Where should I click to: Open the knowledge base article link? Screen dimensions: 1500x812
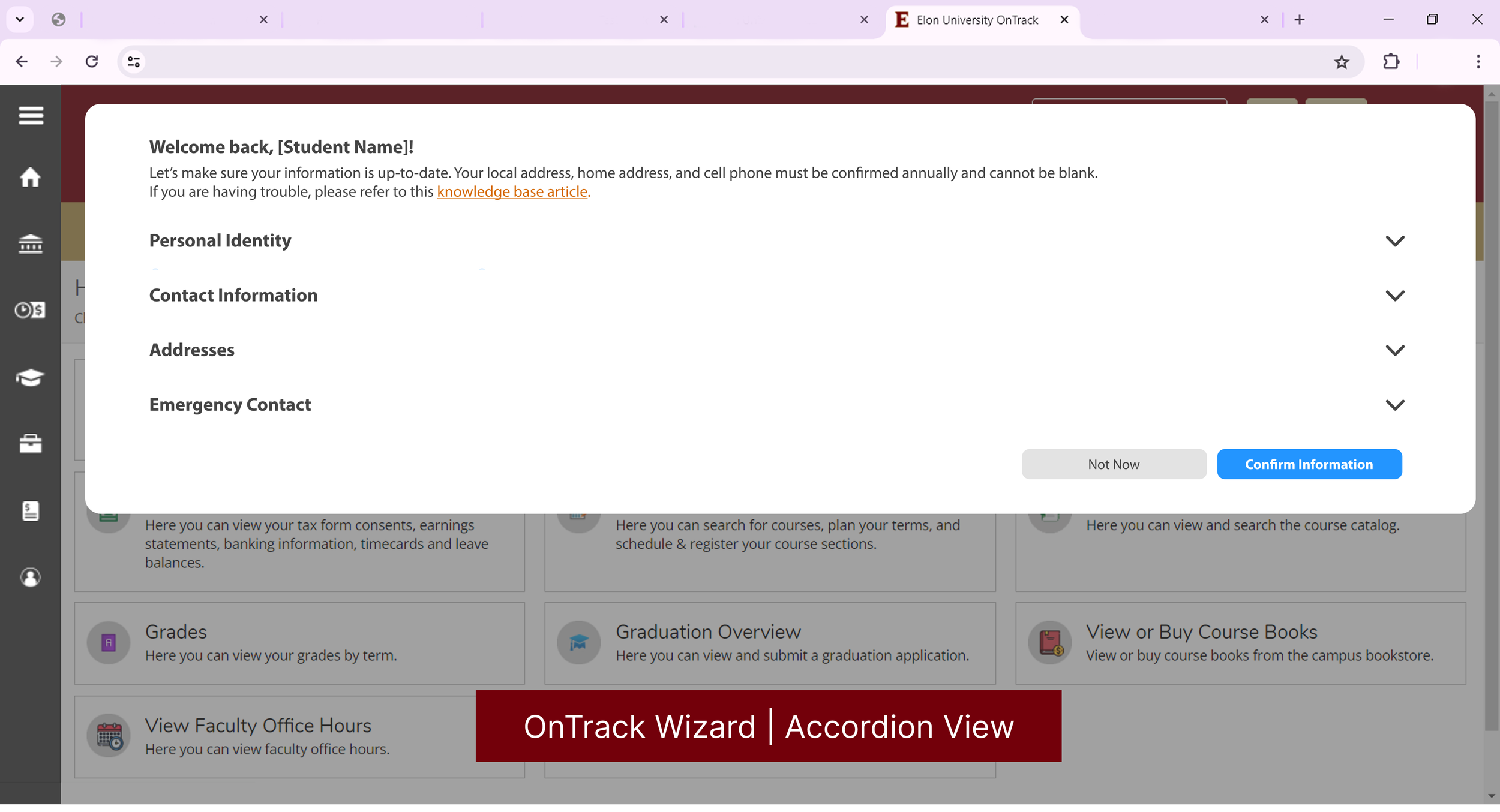[x=512, y=192]
